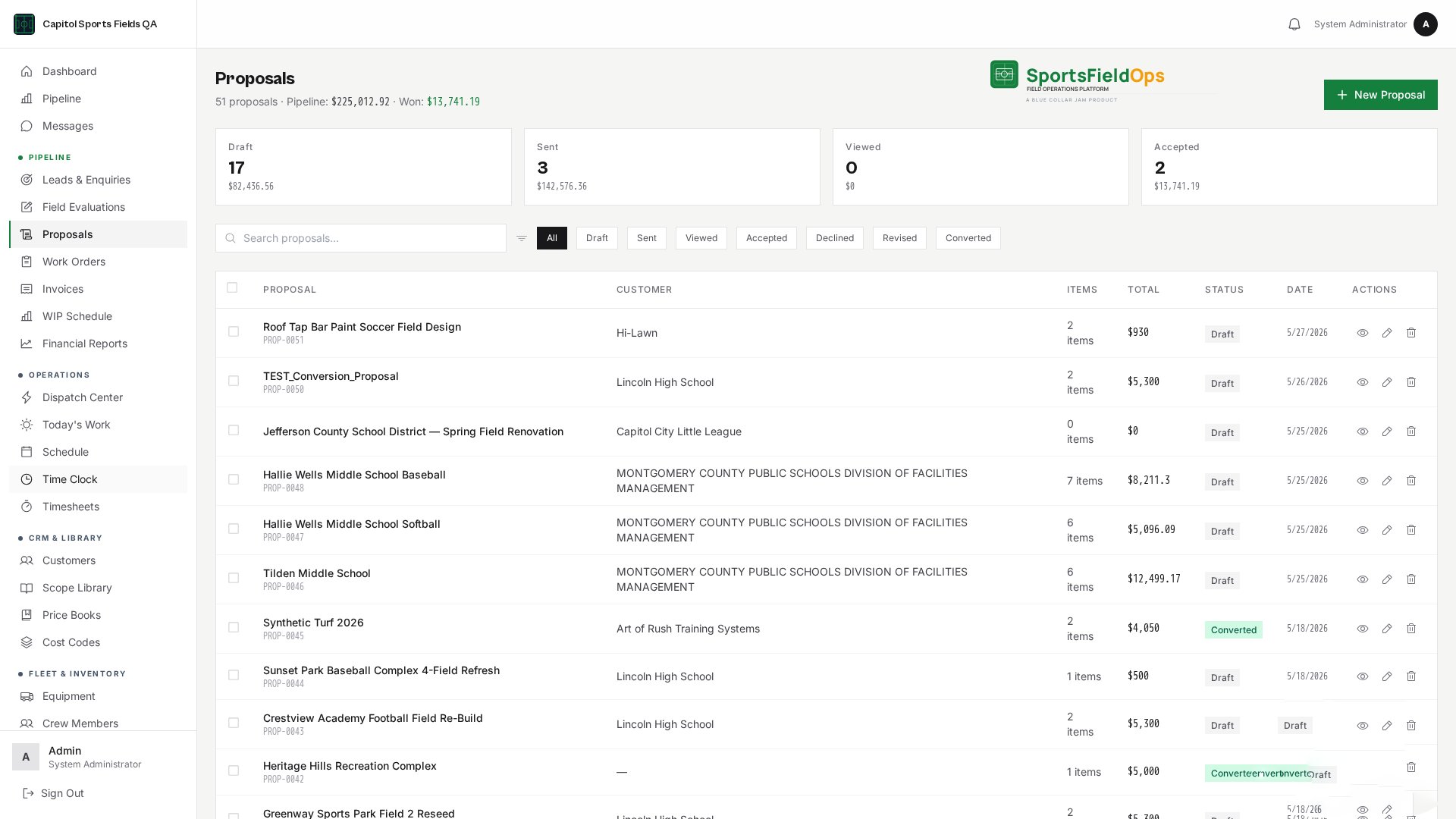1456x819 pixels.
Task: Navigate to Leads & Enquiries
Action: coord(98,180)
